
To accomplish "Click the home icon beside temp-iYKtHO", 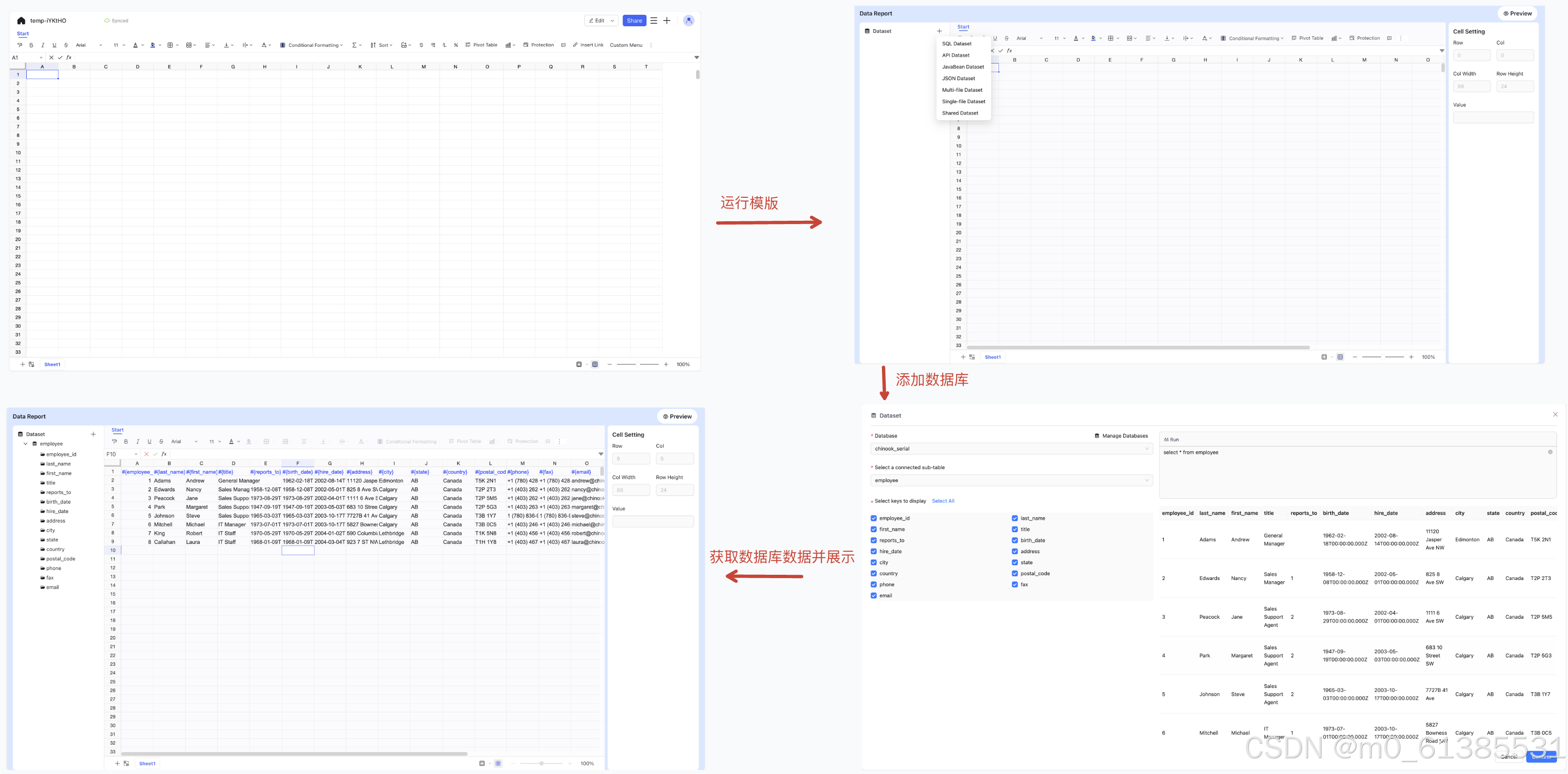I will tap(21, 21).
